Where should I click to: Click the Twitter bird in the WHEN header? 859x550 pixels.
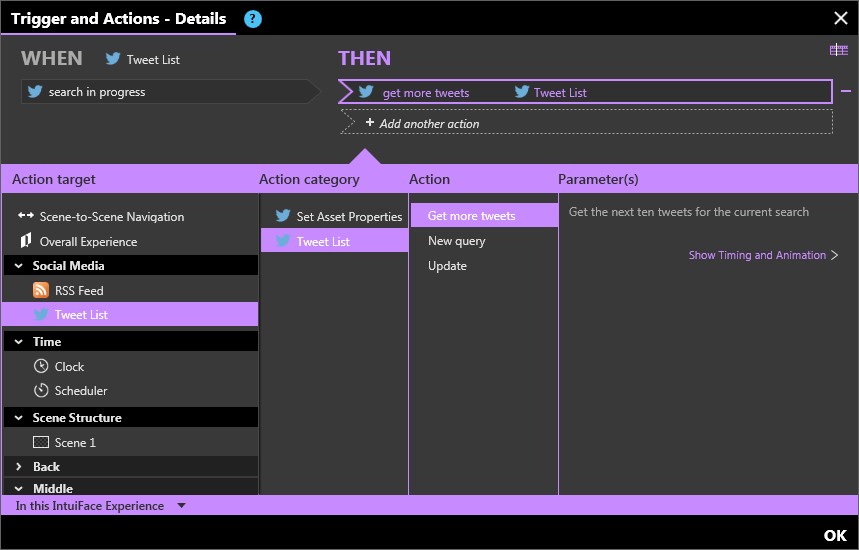click(113, 59)
